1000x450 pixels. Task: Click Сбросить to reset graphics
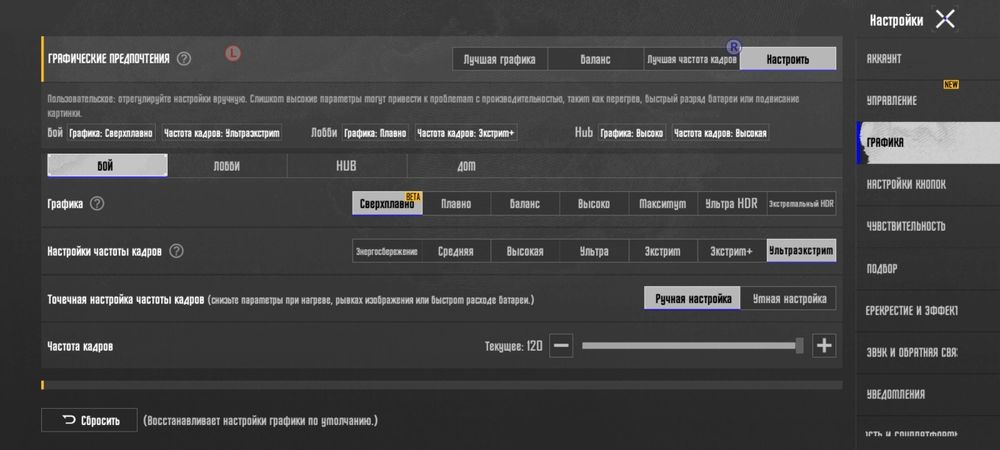tap(89, 420)
